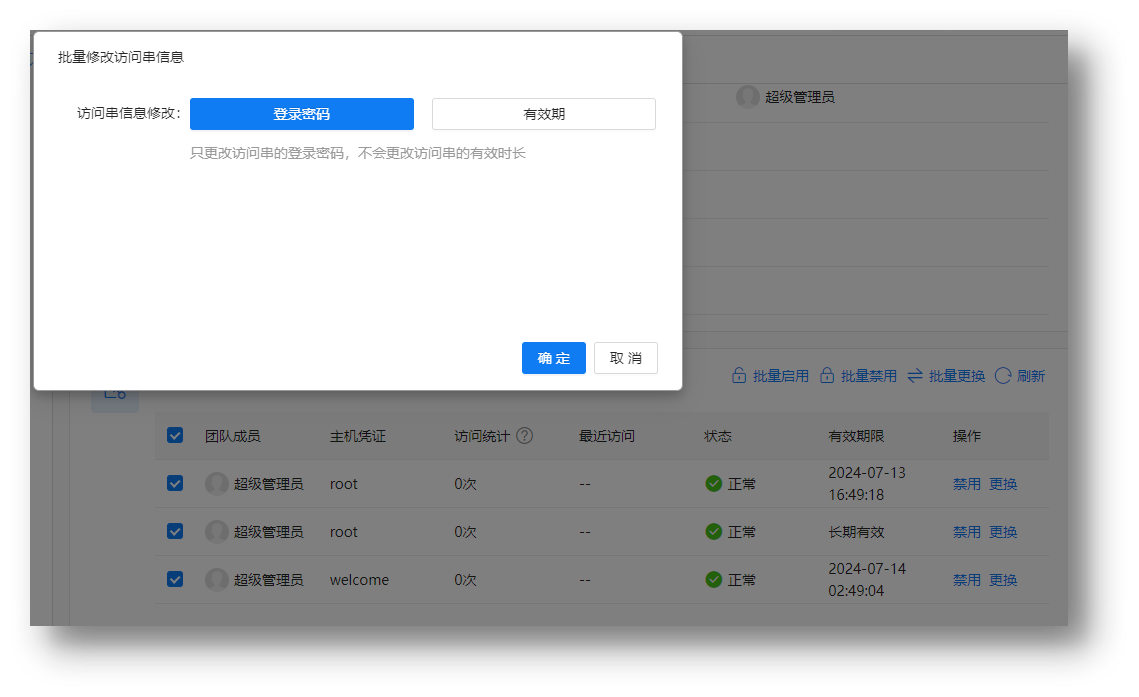Click the 刷新 refresh icon
The height and width of the screenshot is (697, 1139).
(x=1003, y=376)
